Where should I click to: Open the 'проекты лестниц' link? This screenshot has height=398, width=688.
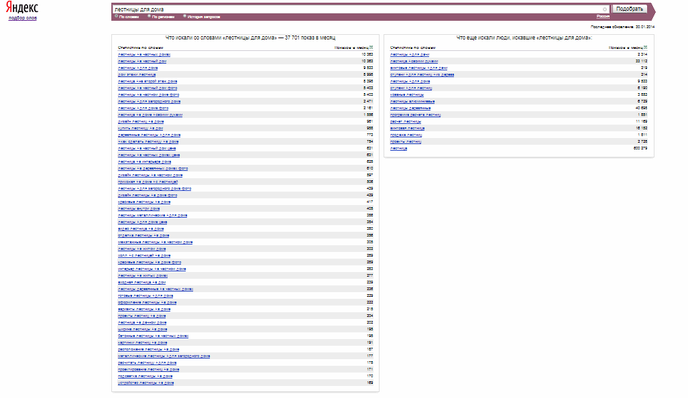tap(406, 142)
